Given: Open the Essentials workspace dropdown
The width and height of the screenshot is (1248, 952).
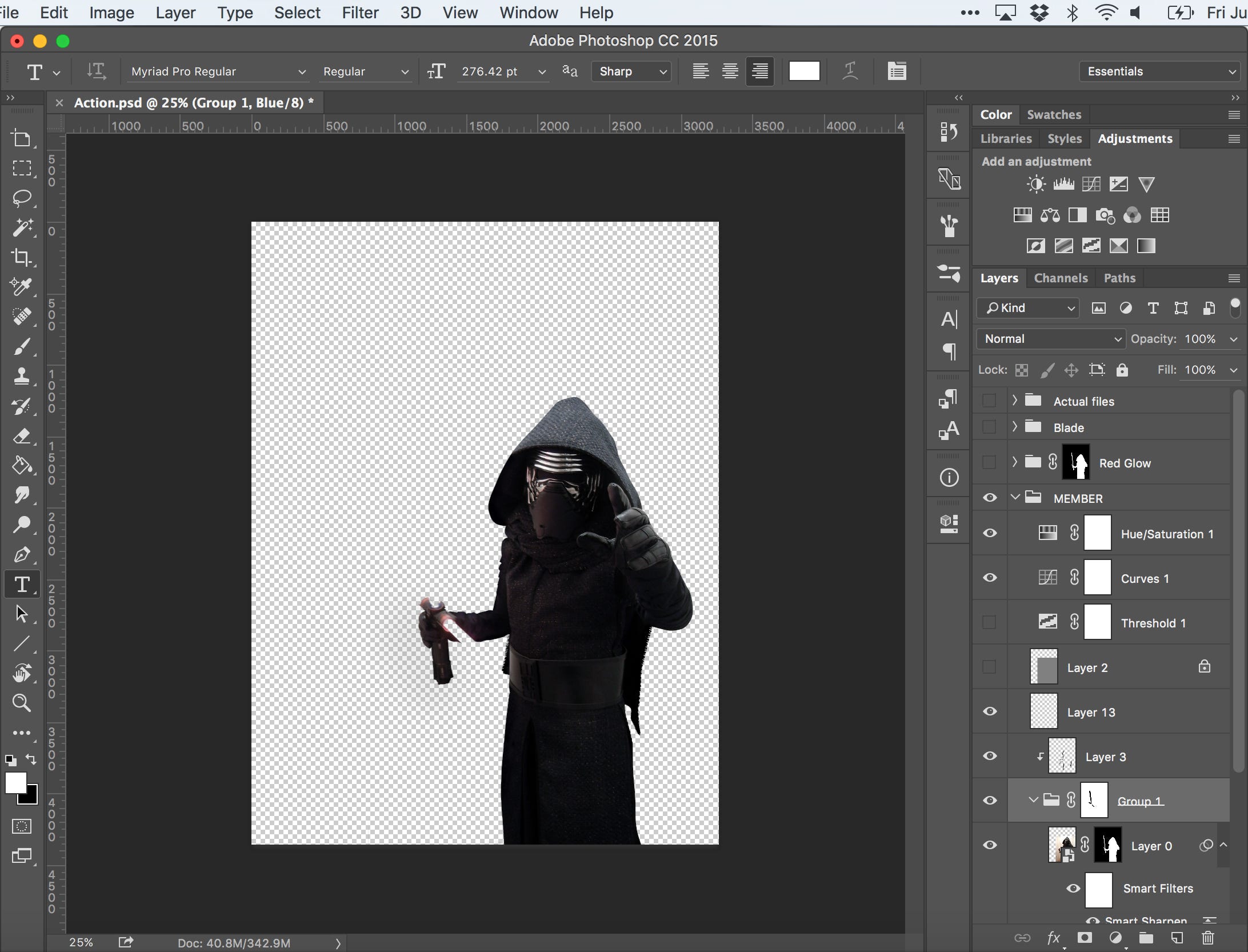Looking at the screenshot, I should 1161,71.
